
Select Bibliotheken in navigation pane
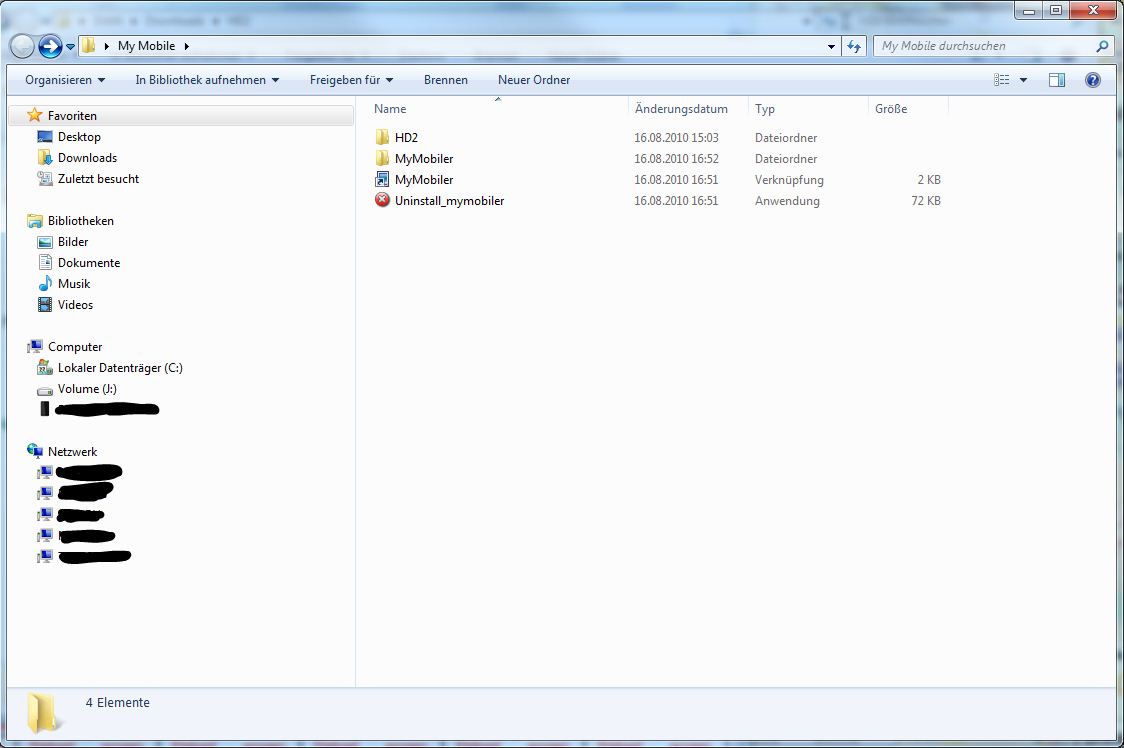click(81, 221)
